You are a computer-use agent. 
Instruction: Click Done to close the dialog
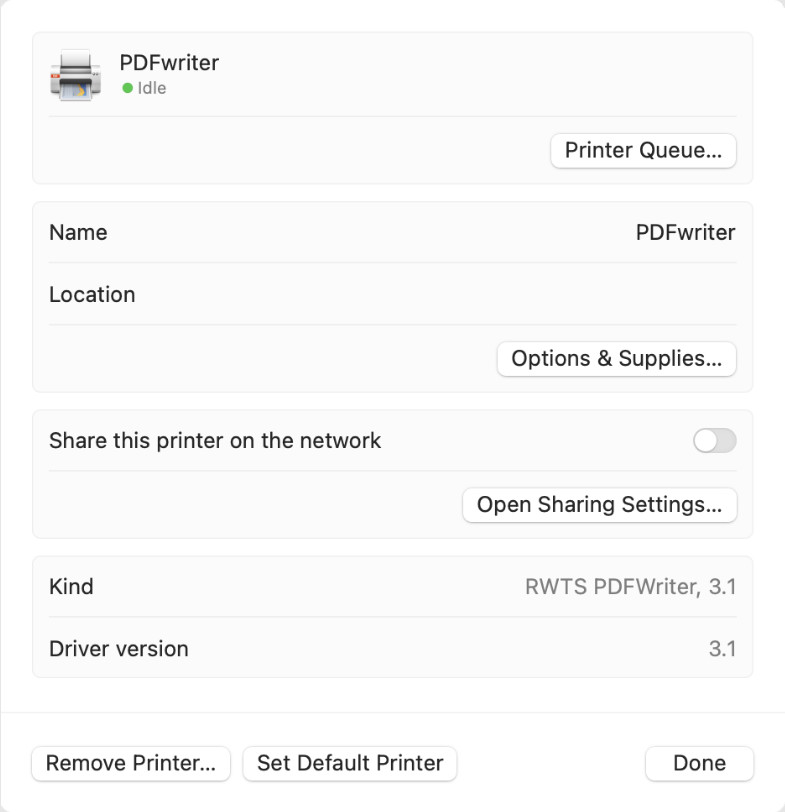click(x=699, y=763)
